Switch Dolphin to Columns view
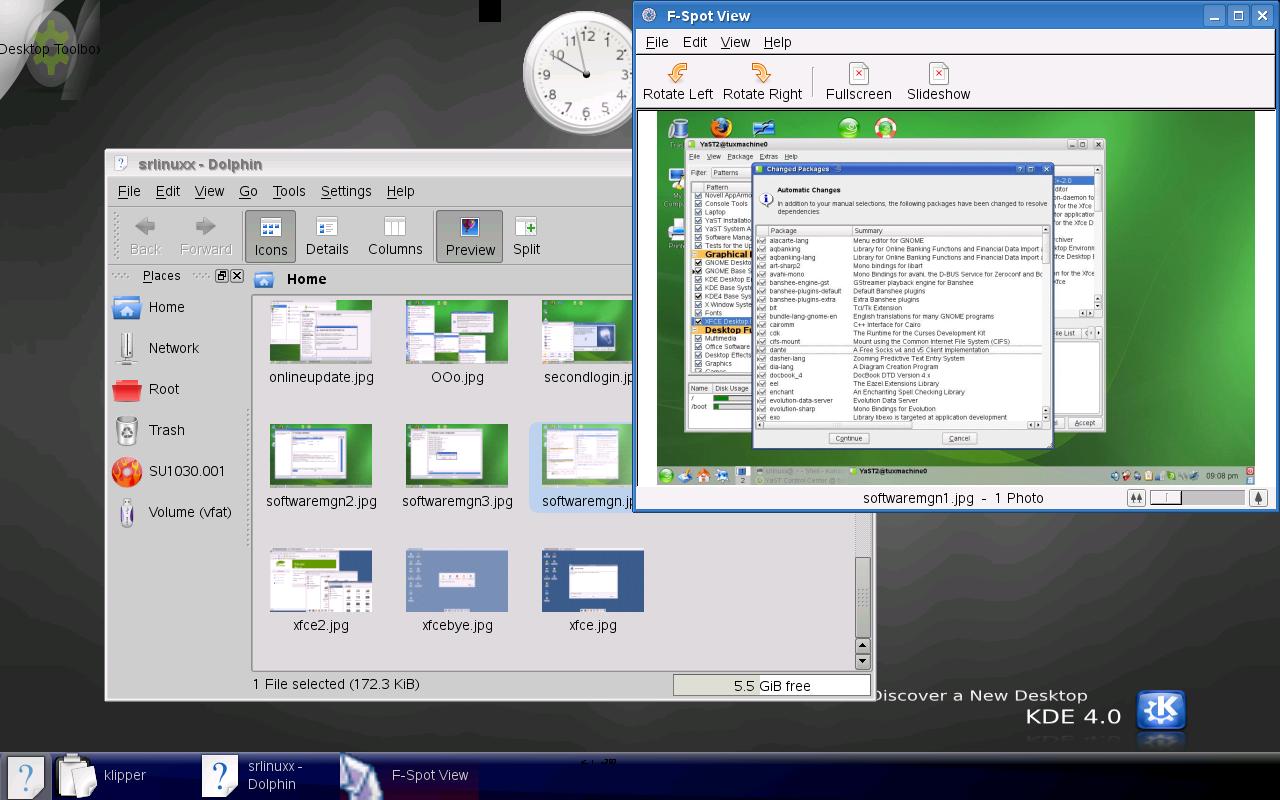 coord(395,237)
